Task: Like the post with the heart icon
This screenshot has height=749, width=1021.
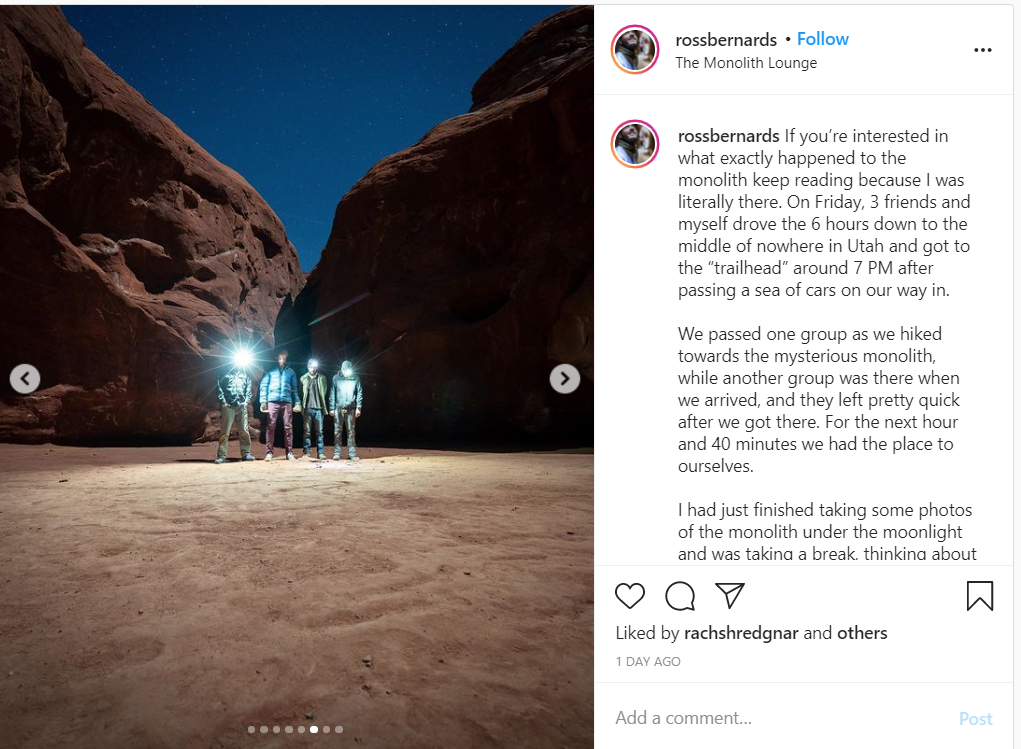Action: [630, 596]
